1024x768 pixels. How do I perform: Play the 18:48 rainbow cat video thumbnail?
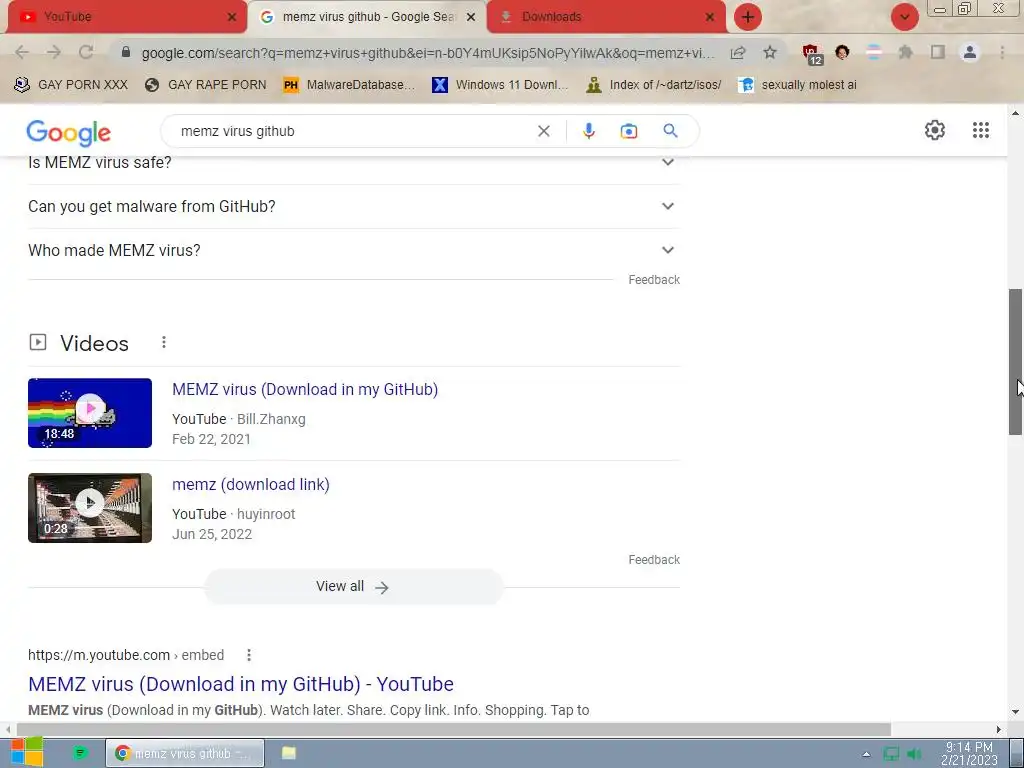(90, 413)
